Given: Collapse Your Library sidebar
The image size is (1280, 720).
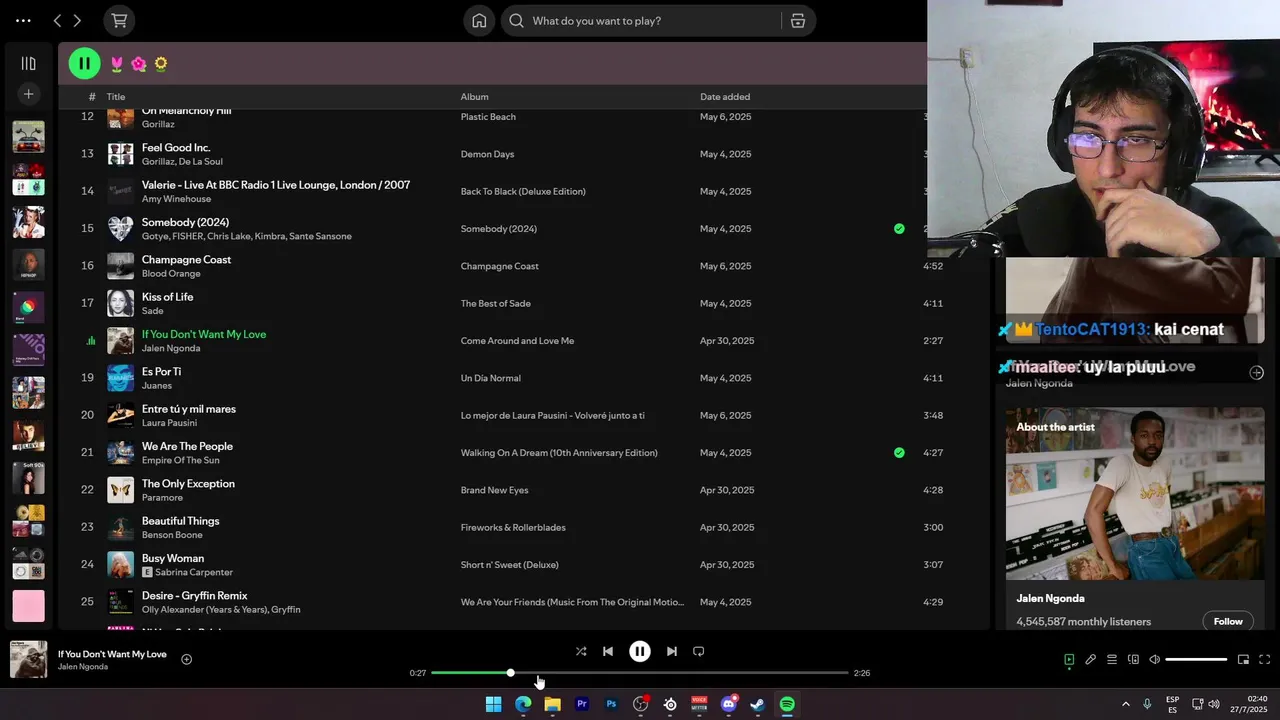Looking at the screenshot, I should (x=28, y=63).
